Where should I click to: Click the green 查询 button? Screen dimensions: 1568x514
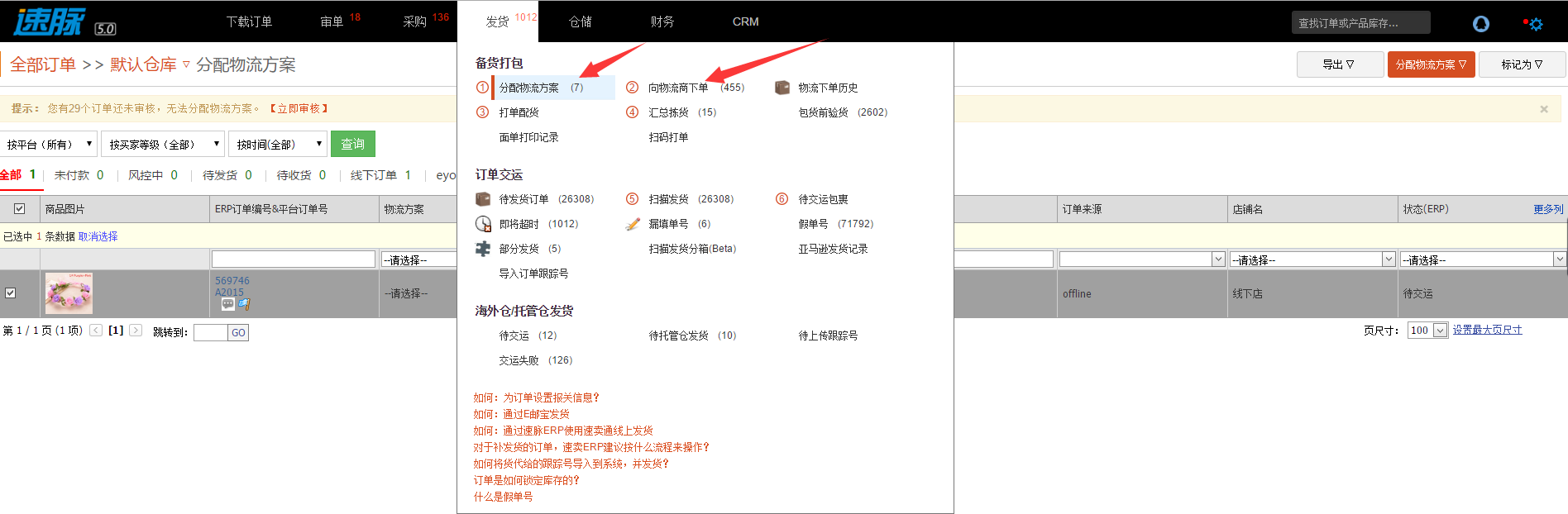(x=353, y=144)
